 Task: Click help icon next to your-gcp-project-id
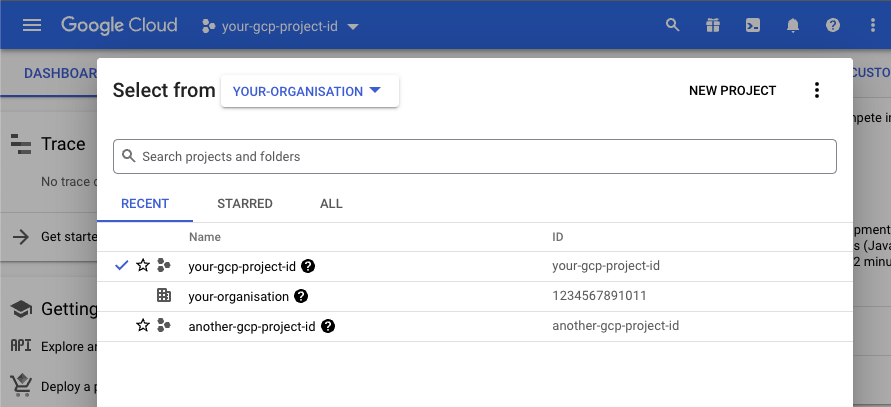308,266
